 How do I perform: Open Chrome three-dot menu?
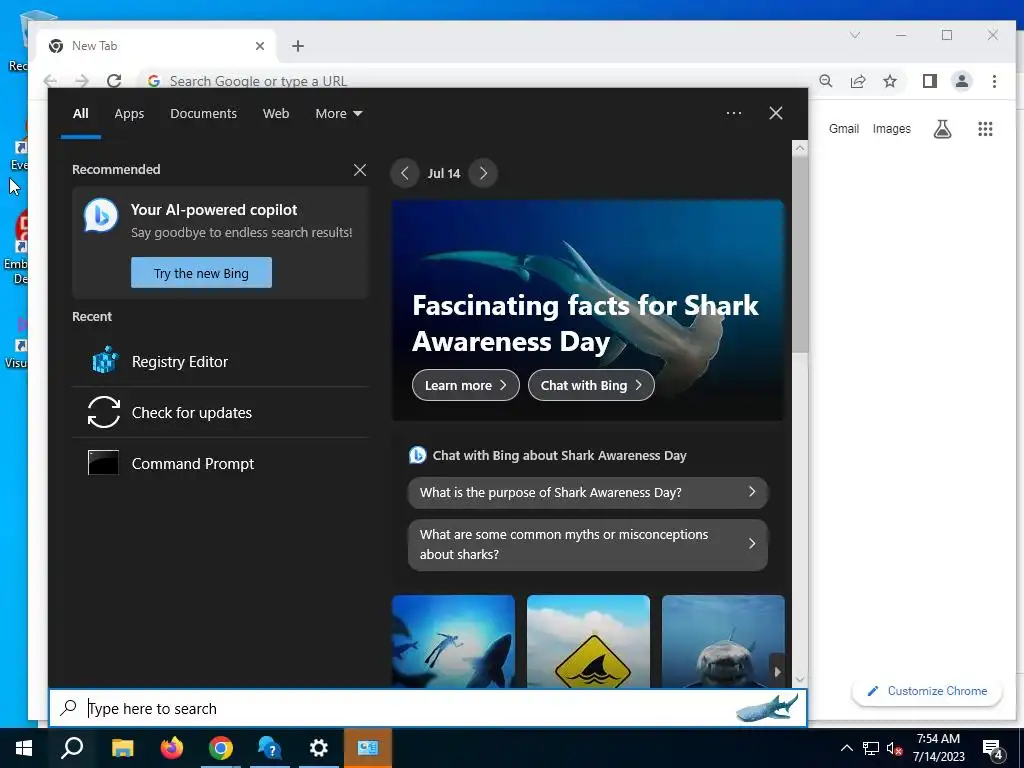click(x=994, y=81)
